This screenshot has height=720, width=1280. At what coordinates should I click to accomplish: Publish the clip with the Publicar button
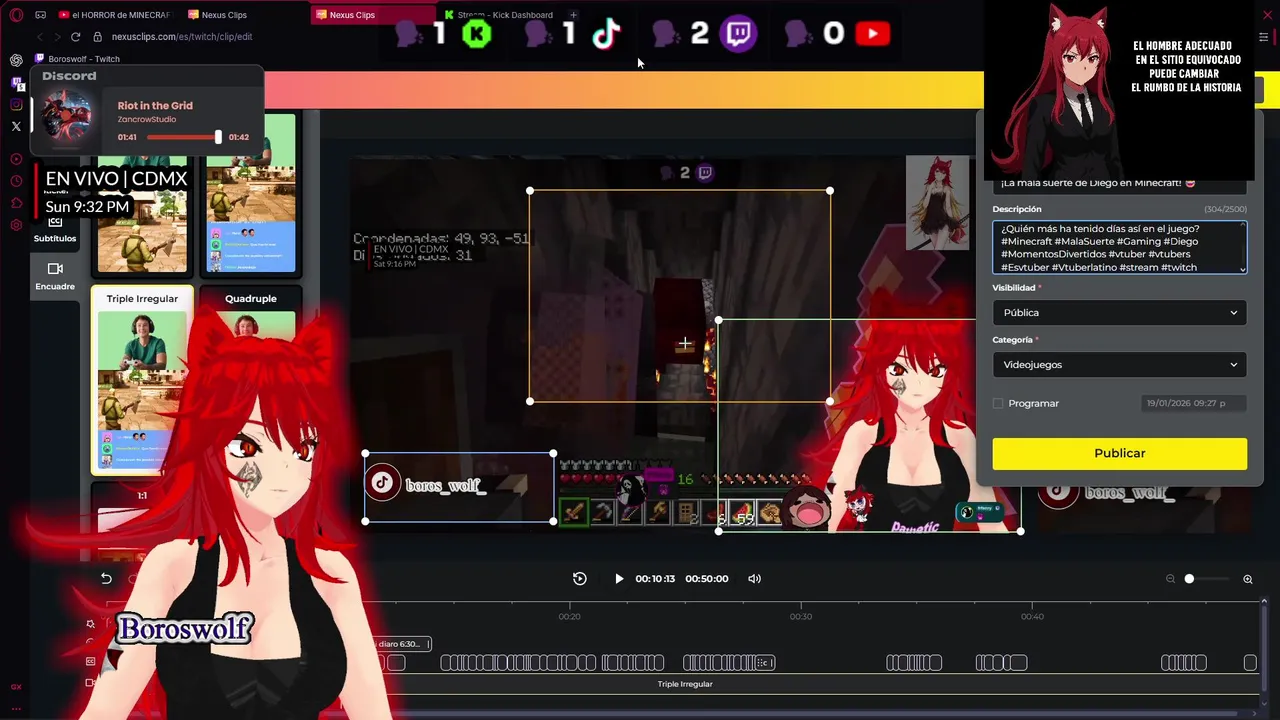click(x=1119, y=453)
